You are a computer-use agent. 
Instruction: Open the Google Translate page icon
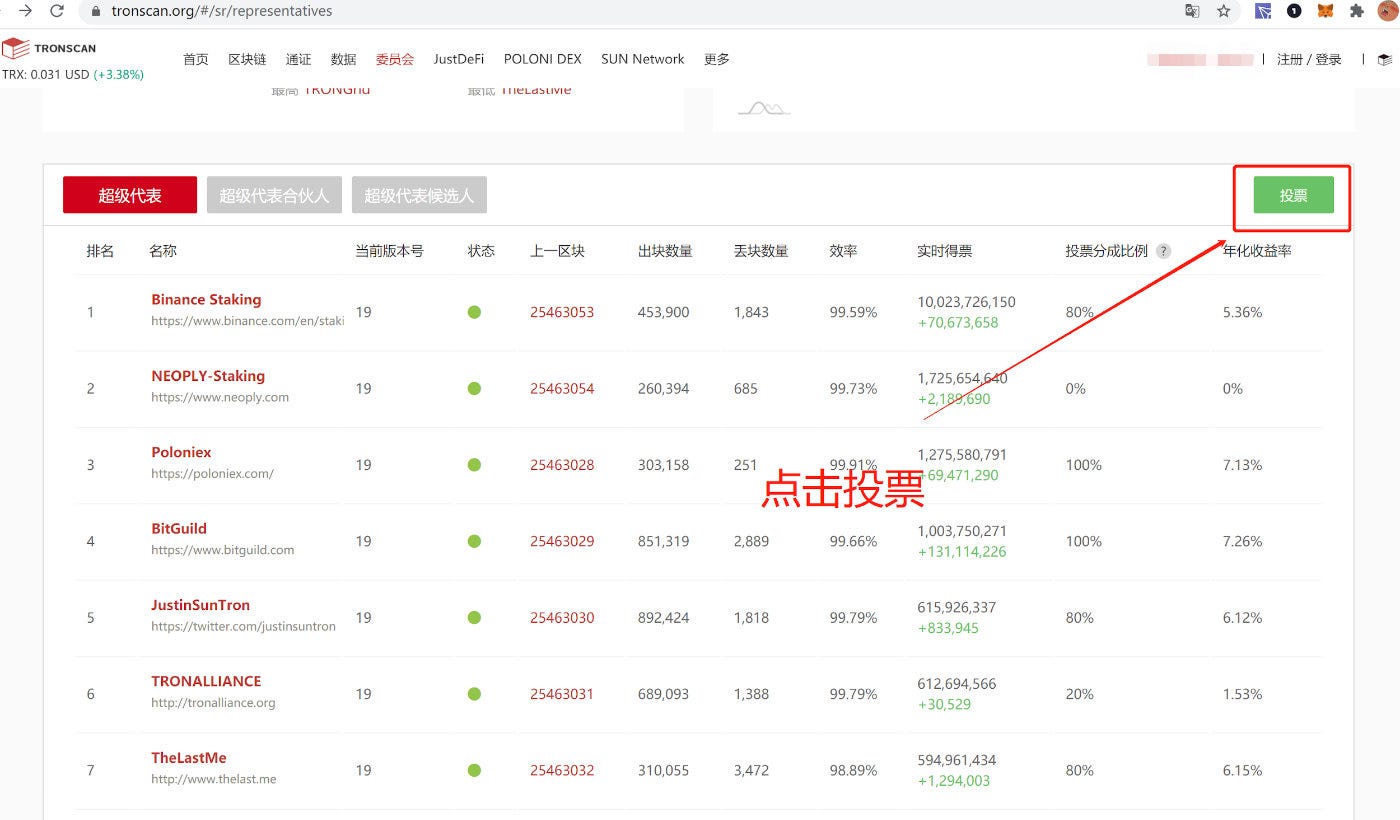1192,11
